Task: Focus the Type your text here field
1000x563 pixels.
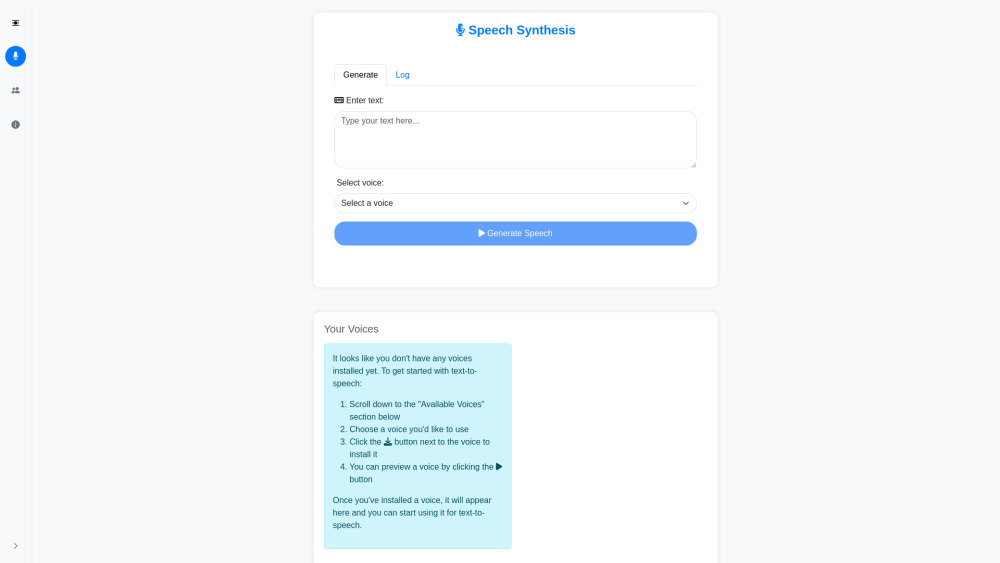Action: 515,139
